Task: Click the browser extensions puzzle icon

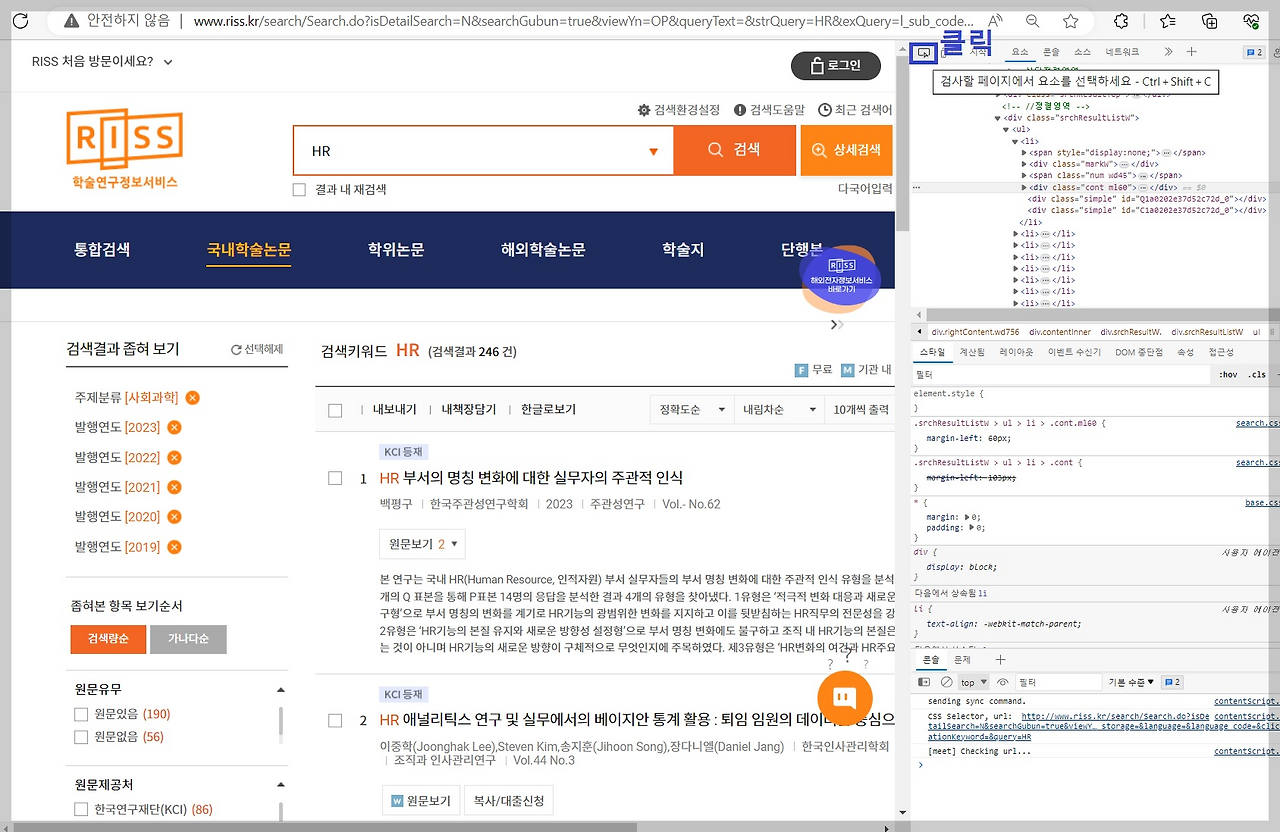Action: [x=1121, y=21]
